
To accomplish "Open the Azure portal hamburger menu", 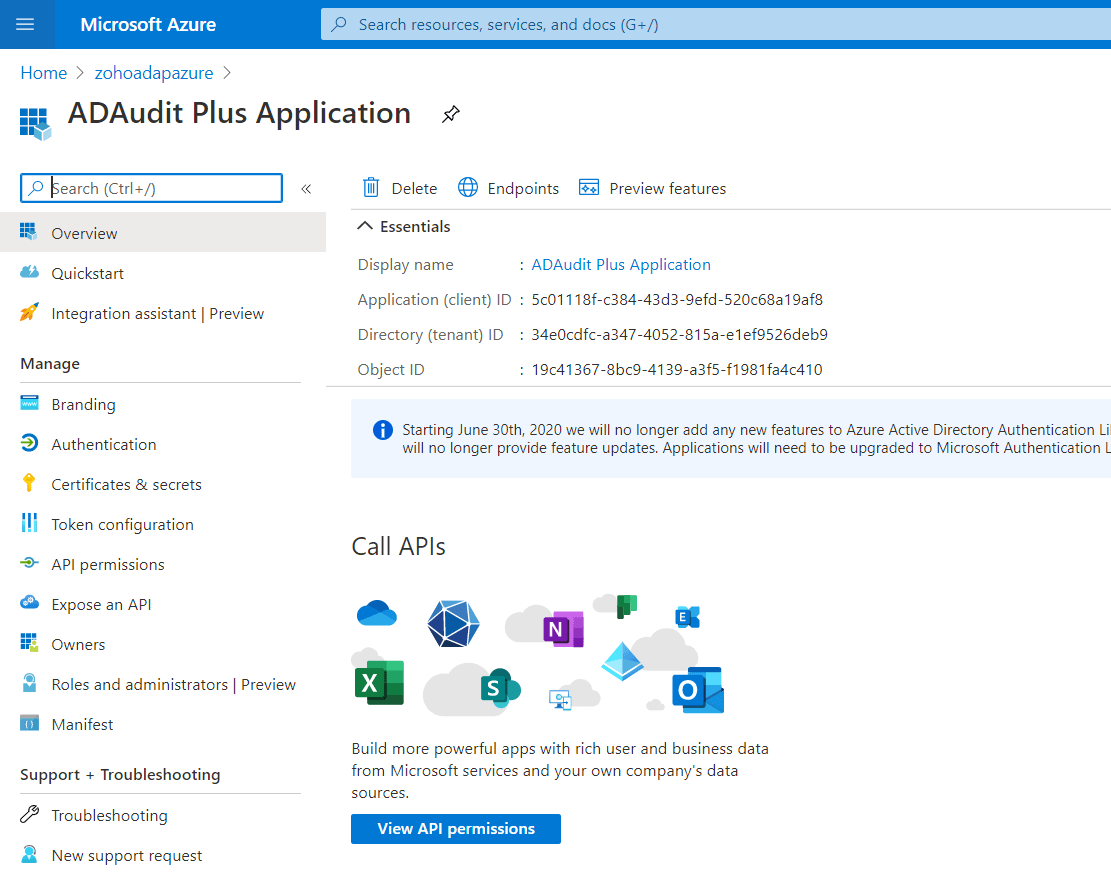I will pos(25,24).
